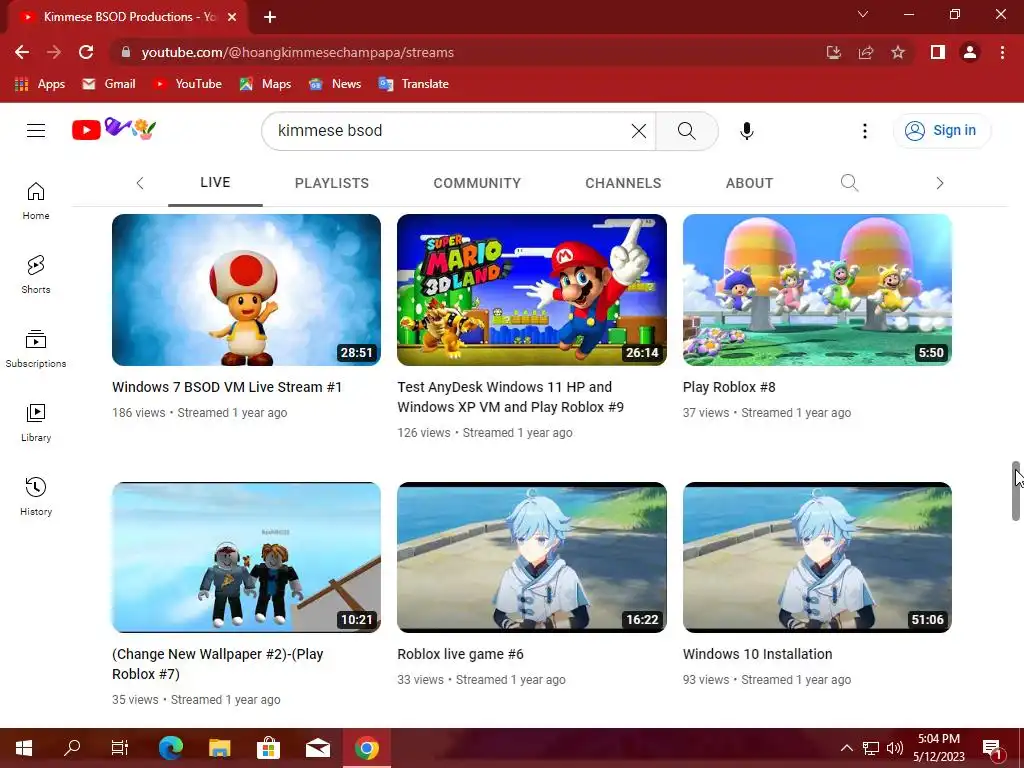Open the Windows Start menu
The width and height of the screenshot is (1024, 768).
pyautogui.click(x=24, y=748)
